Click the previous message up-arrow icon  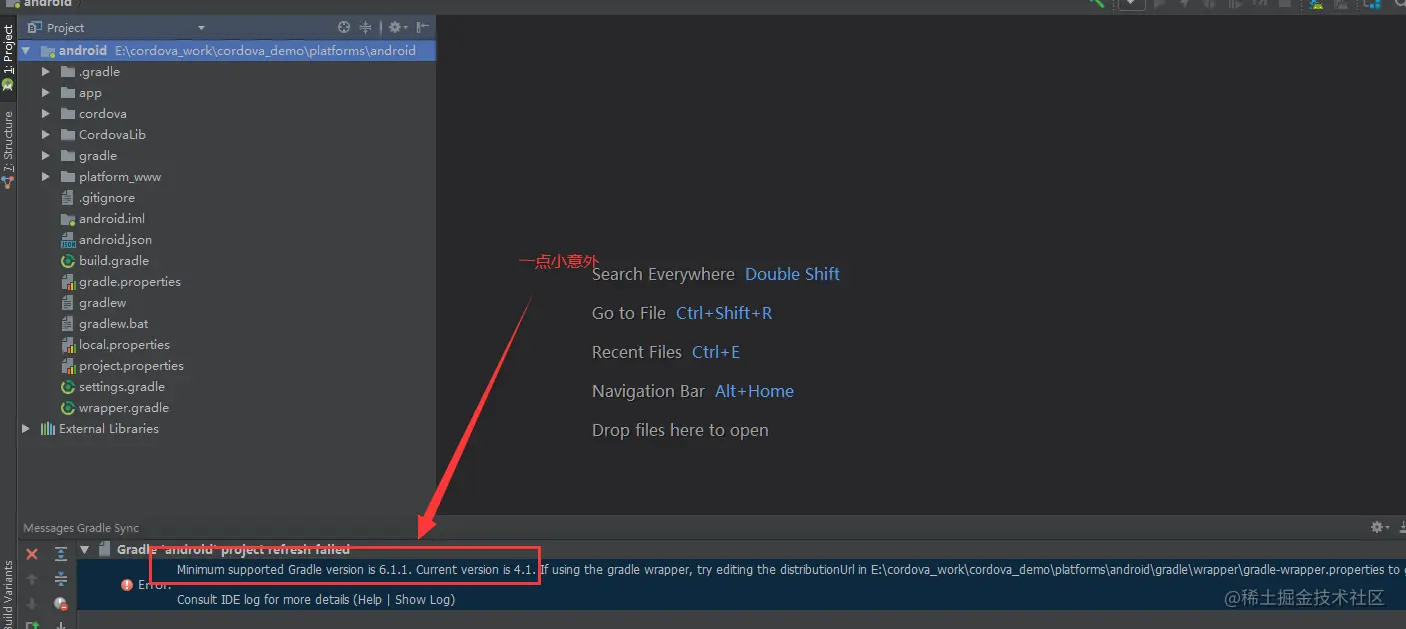32,579
